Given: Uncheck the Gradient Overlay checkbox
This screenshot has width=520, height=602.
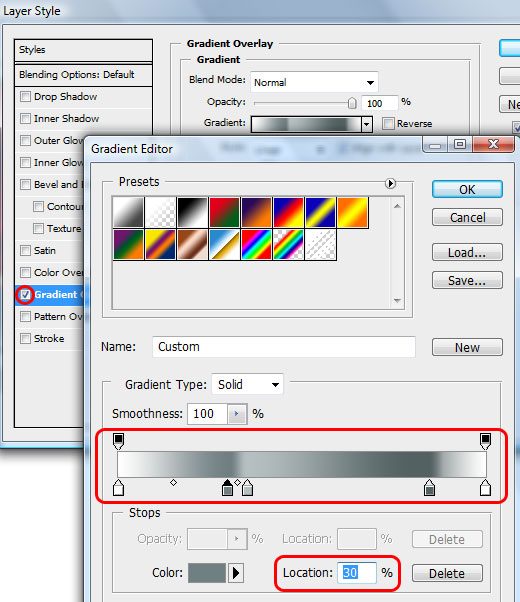Looking at the screenshot, I should [25, 295].
